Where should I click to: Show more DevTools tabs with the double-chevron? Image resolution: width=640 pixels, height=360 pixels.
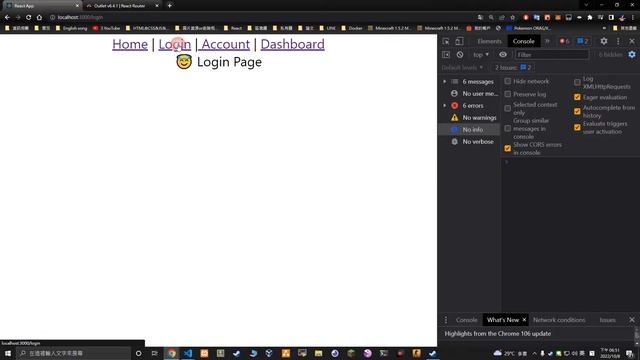[x=547, y=41]
